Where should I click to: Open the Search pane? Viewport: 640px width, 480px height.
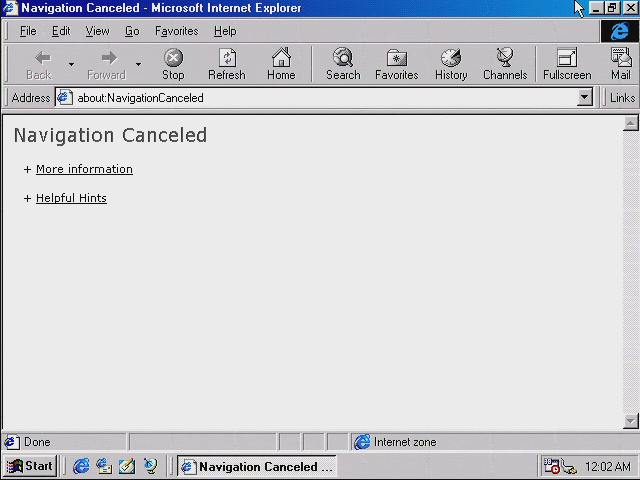343,64
